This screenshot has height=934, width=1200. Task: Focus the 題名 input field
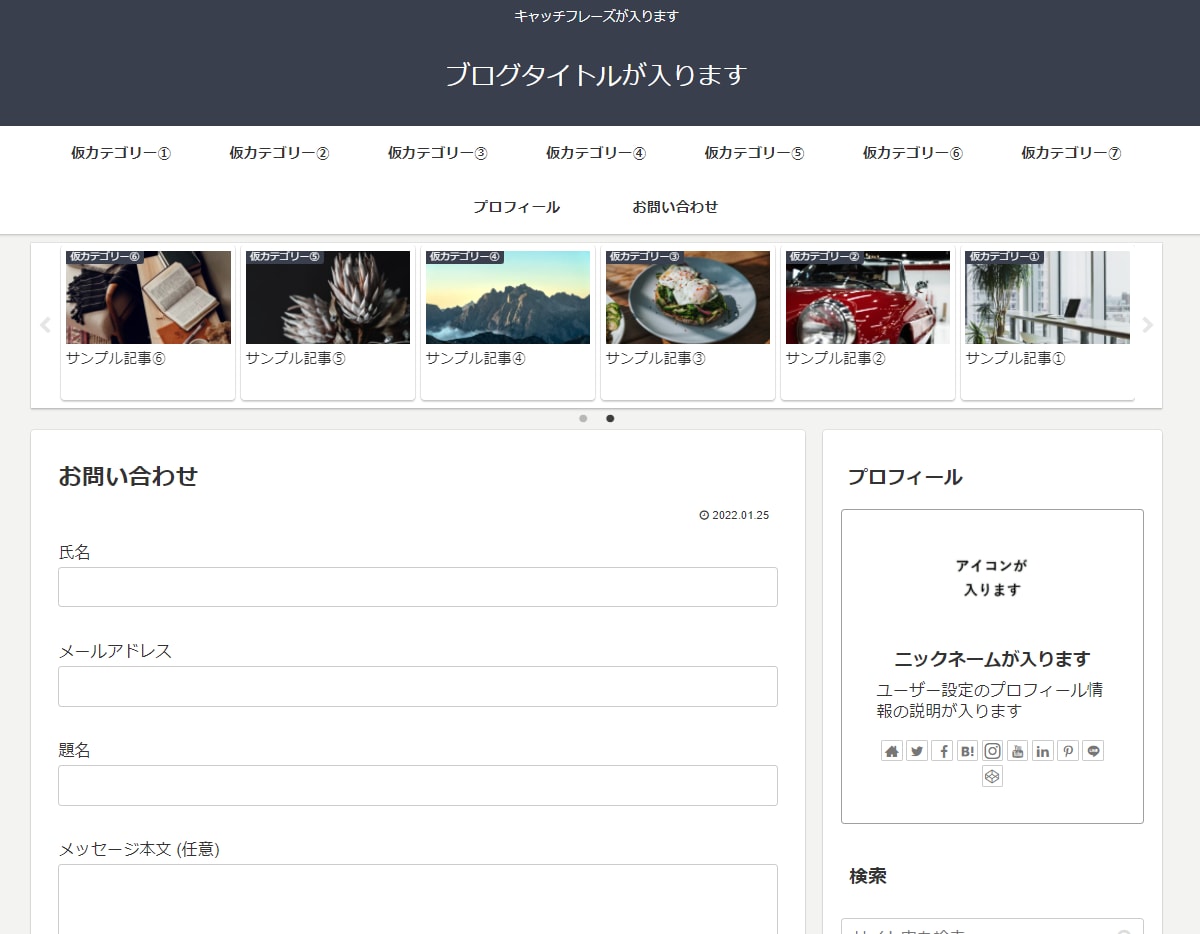click(418, 785)
